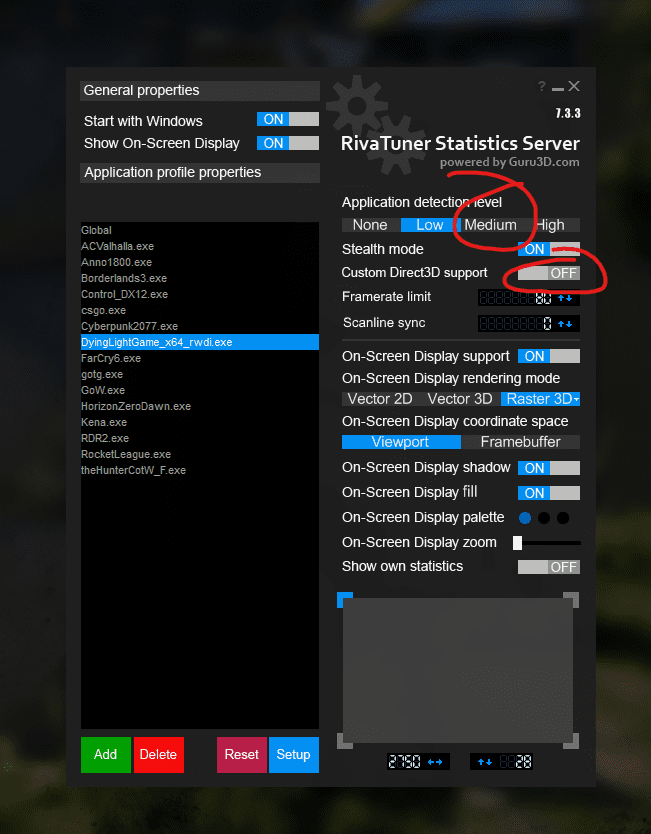Select csgo.exe profile
The image size is (651, 834).
click(200, 310)
